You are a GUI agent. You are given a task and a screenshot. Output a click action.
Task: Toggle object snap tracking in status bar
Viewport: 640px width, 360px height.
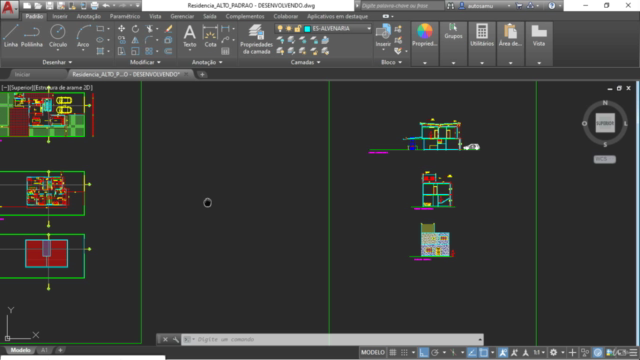coord(472,353)
